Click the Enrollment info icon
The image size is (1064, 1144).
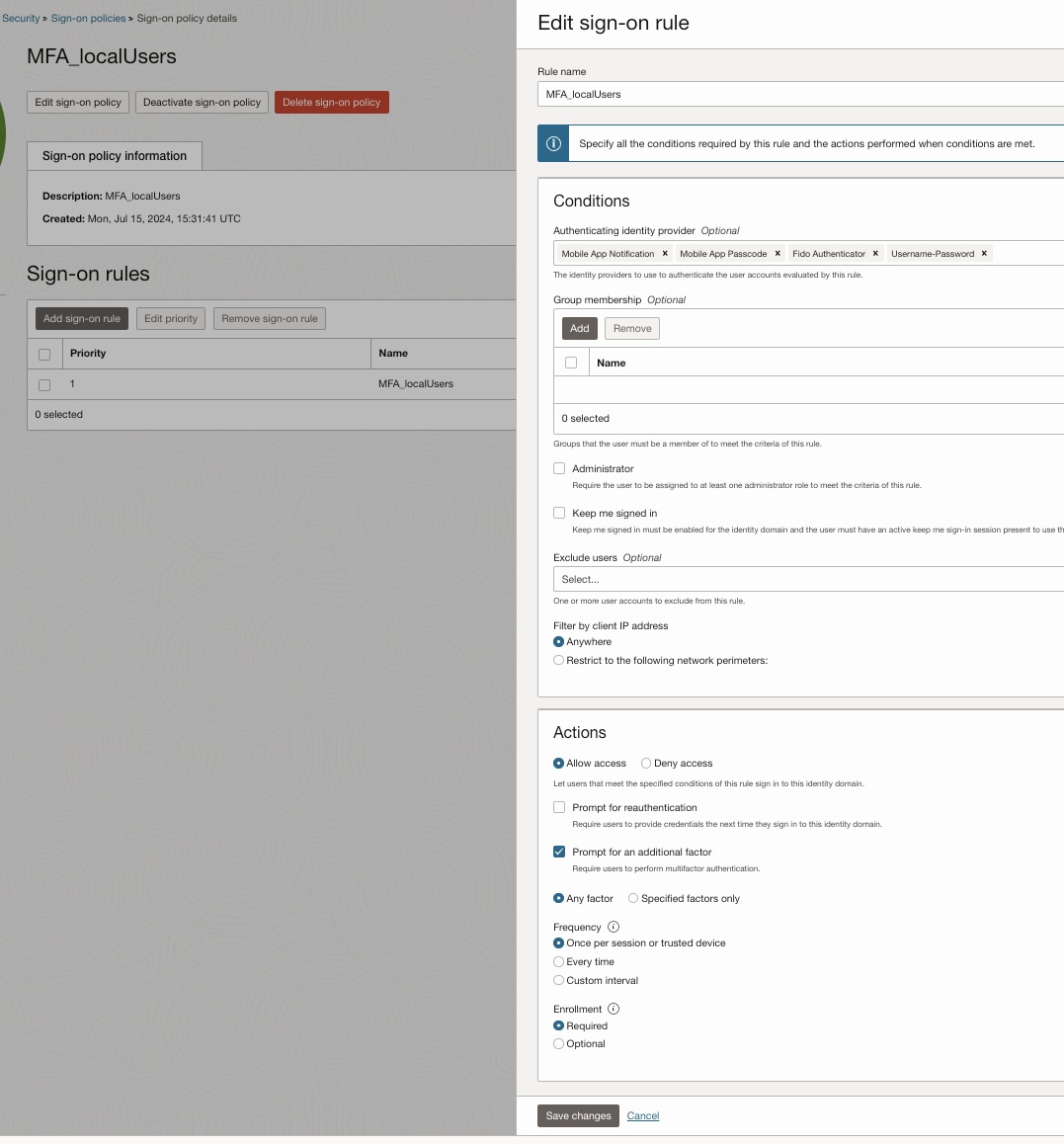(x=614, y=1009)
